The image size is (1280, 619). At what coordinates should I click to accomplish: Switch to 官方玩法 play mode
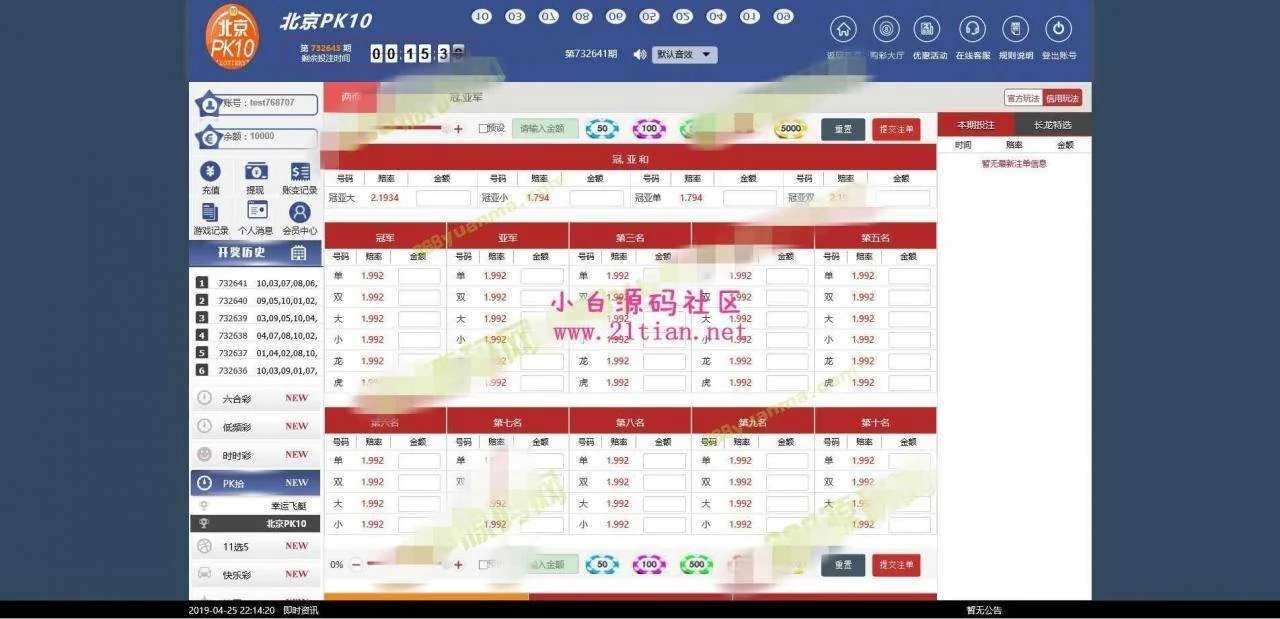click(x=1022, y=98)
